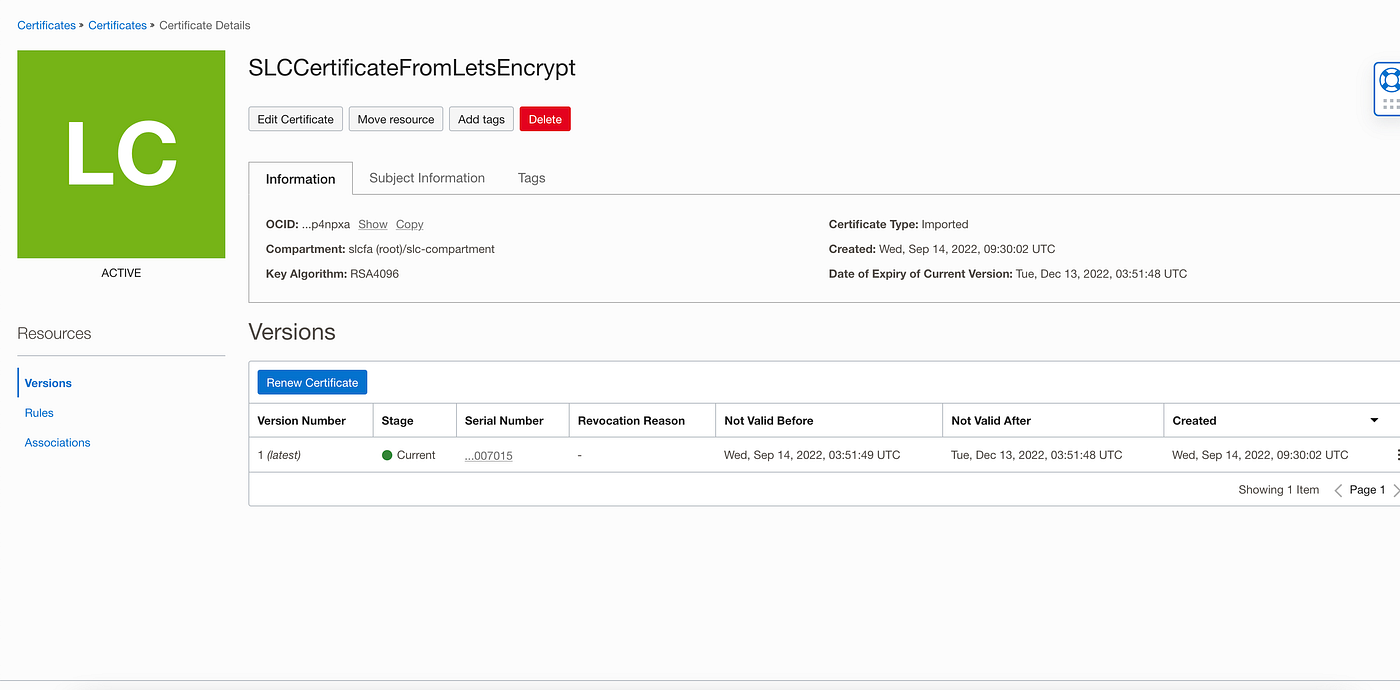Open actions menu for version 1 row

coord(1396,455)
